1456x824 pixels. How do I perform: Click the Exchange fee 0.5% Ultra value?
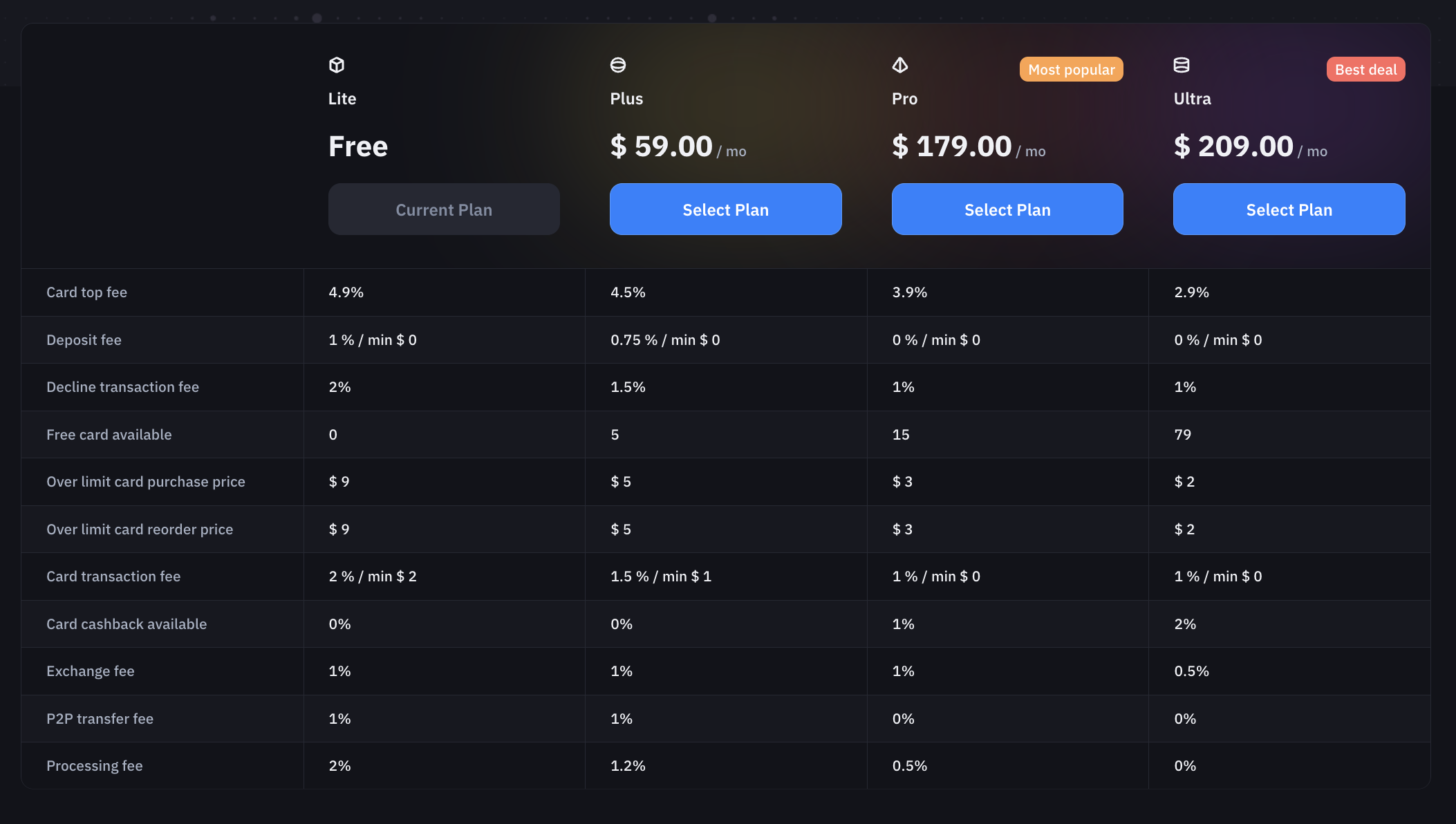[x=1192, y=671]
